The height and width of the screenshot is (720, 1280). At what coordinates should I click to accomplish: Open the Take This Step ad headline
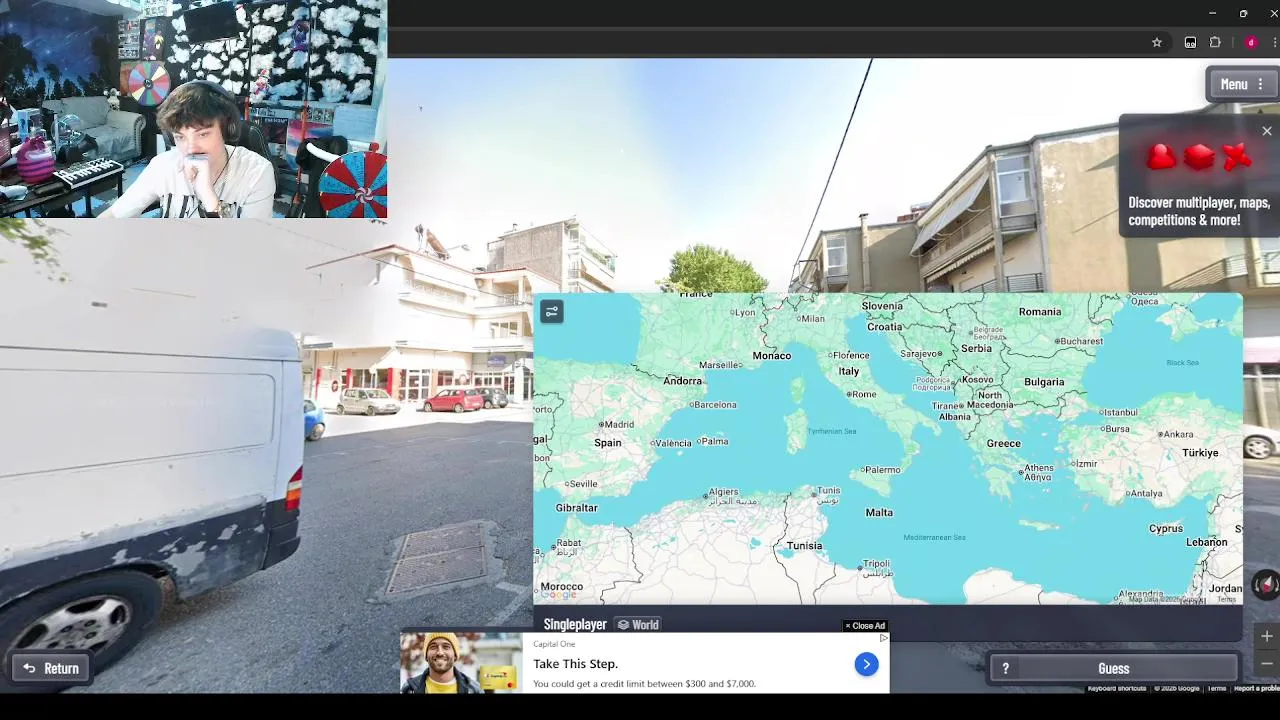(575, 664)
